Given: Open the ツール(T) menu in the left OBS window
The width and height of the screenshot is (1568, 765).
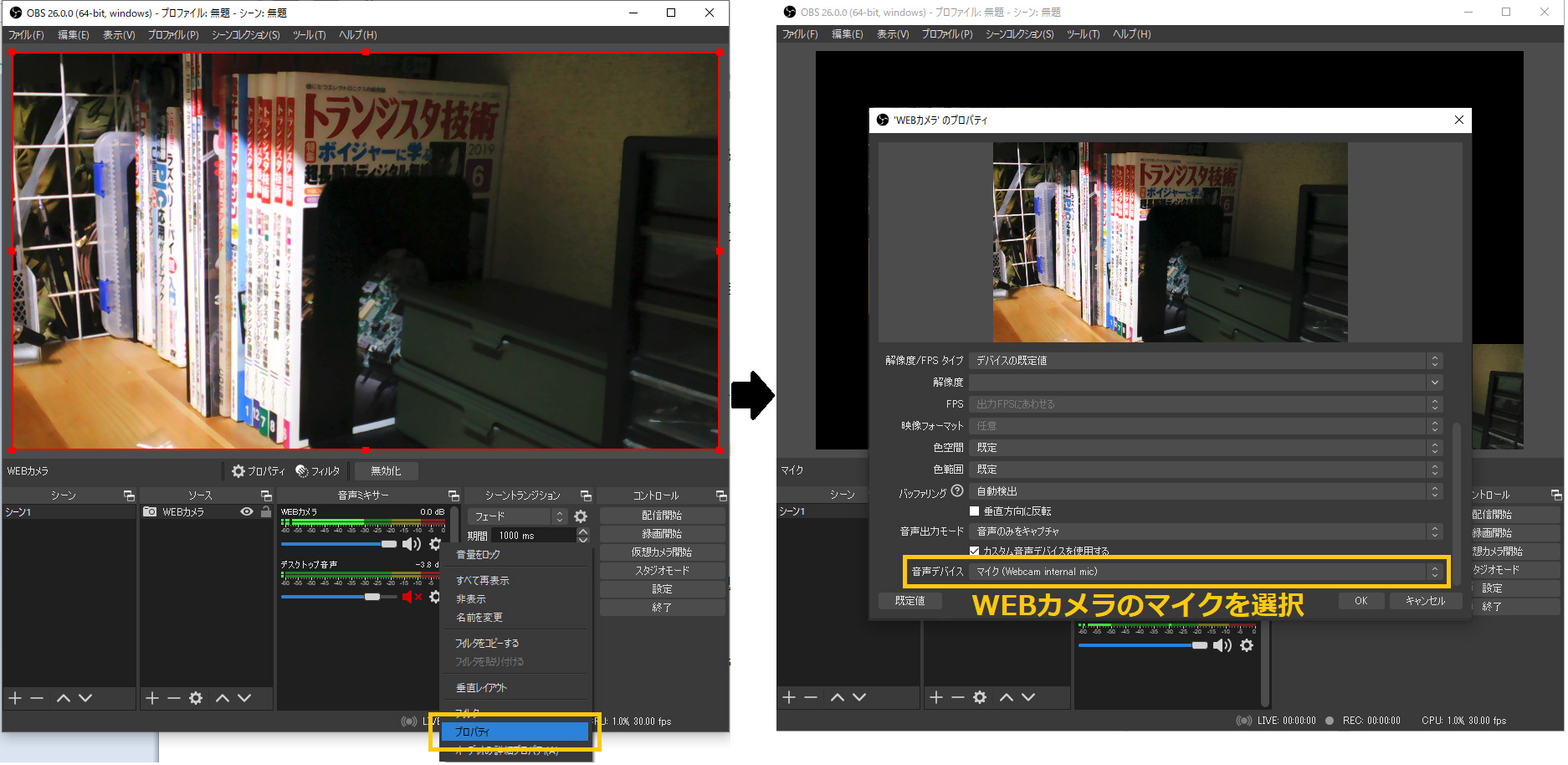Looking at the screenshot, I should point(309,35).
